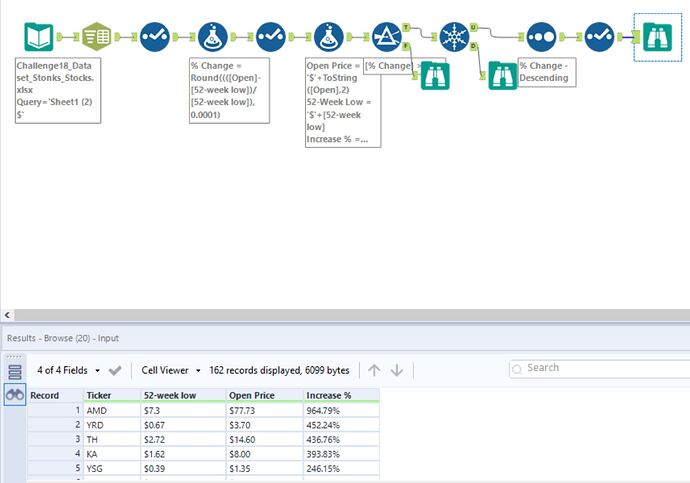Open the Browse tool below the Filter tool
This screenshot has width=690, height=483.
click(x=435, y=75)
